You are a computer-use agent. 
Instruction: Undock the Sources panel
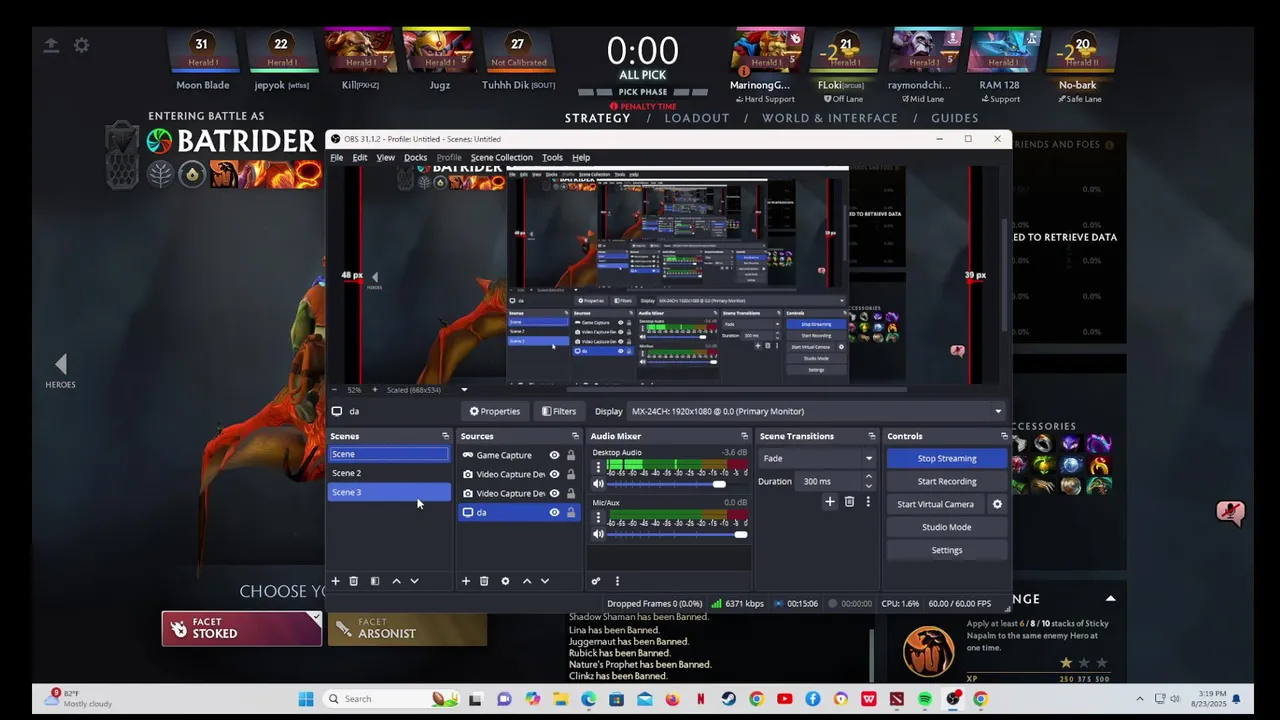pos(575,436)
